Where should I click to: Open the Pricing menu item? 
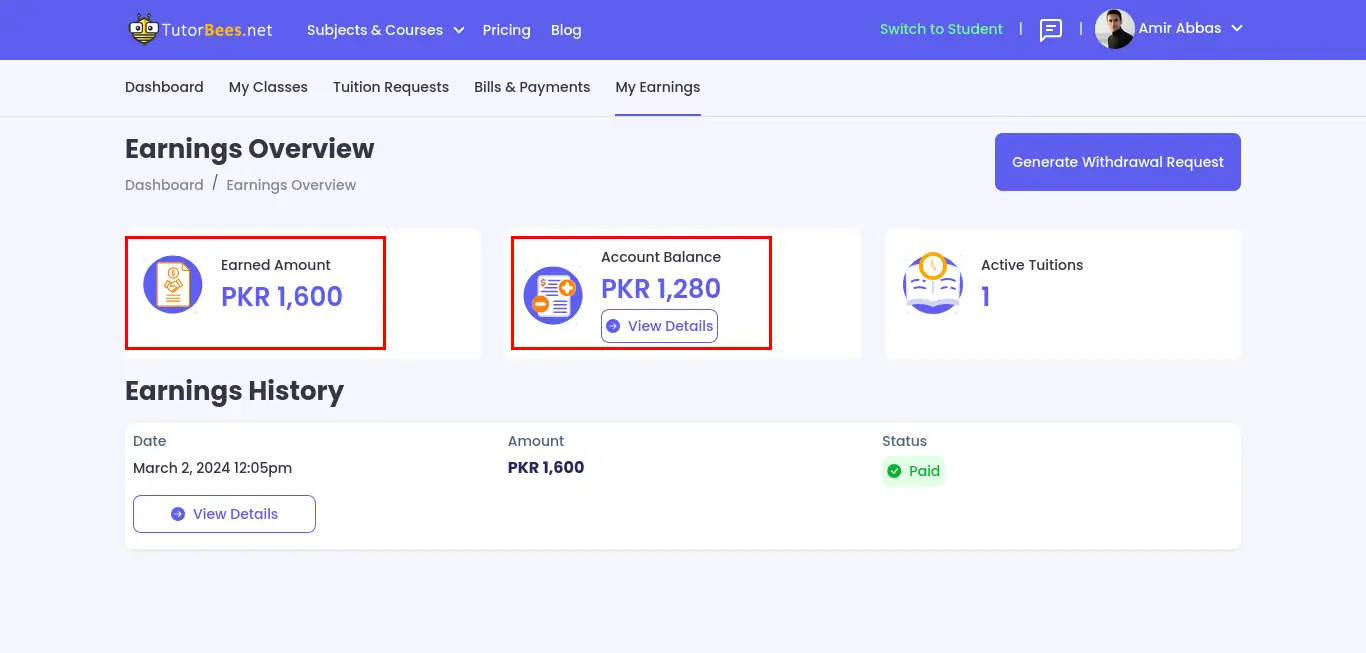click(x=506, y=30)
